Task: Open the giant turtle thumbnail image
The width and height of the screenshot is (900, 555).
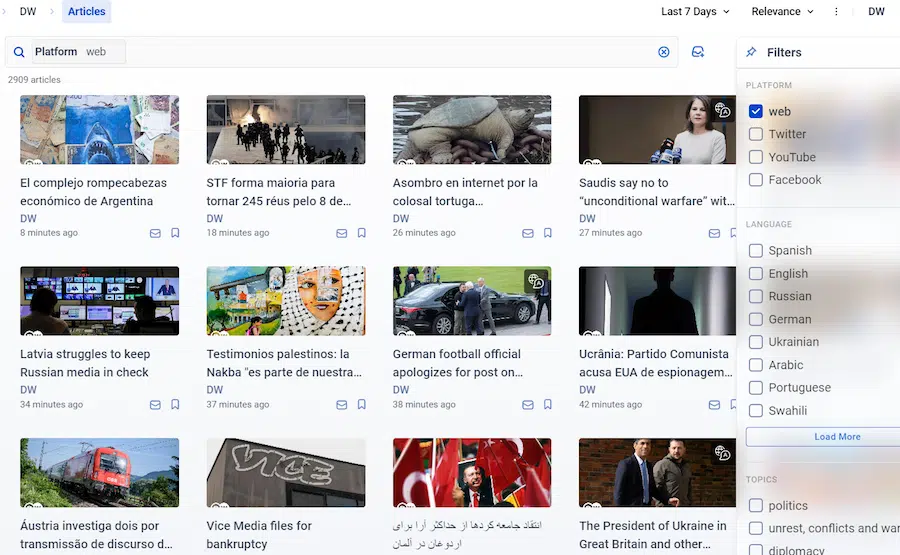Action: coord(472,130)
